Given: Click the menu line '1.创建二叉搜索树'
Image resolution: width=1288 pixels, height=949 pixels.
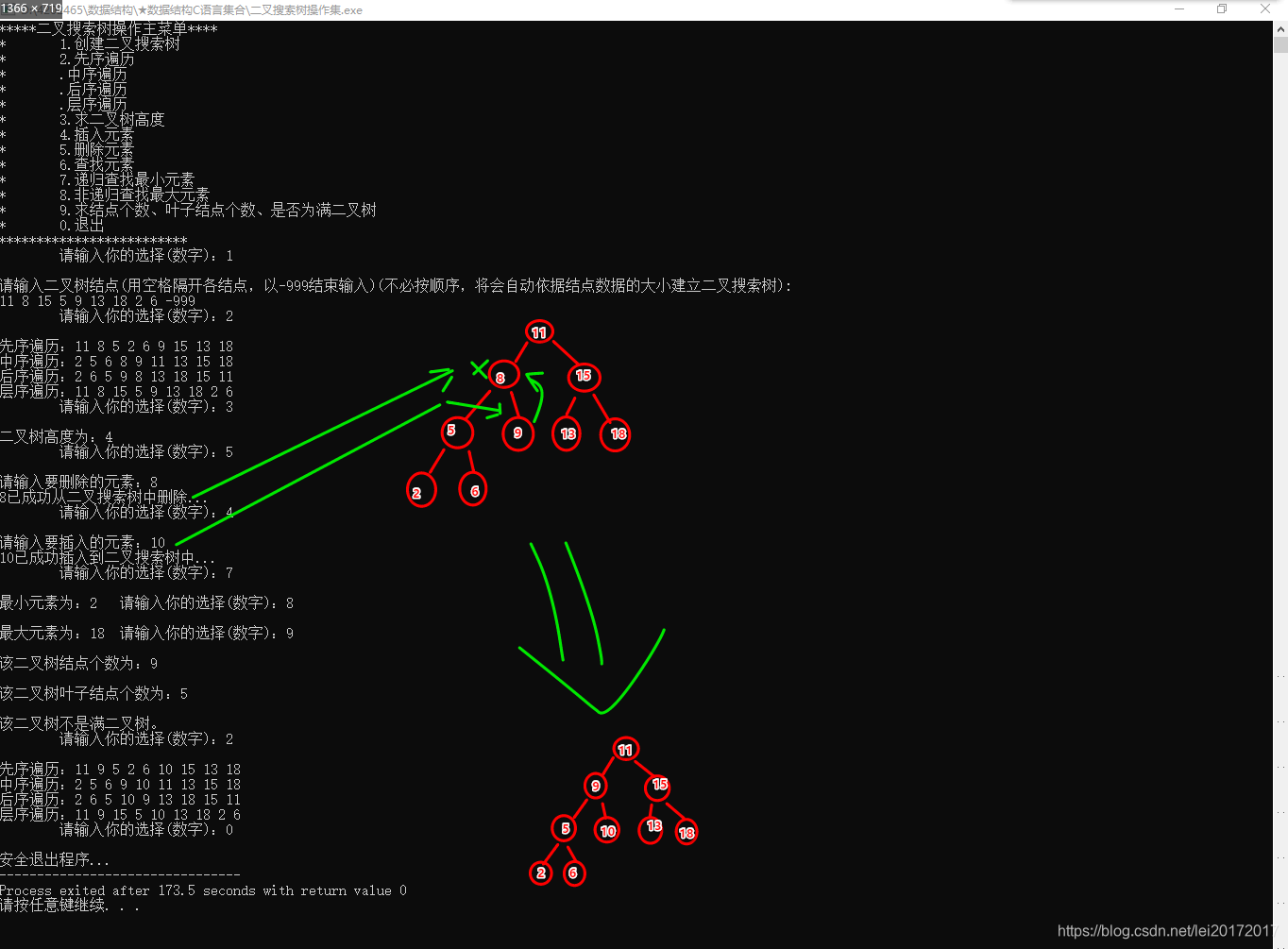Looking at the screenshot, I should pos(120,44).
